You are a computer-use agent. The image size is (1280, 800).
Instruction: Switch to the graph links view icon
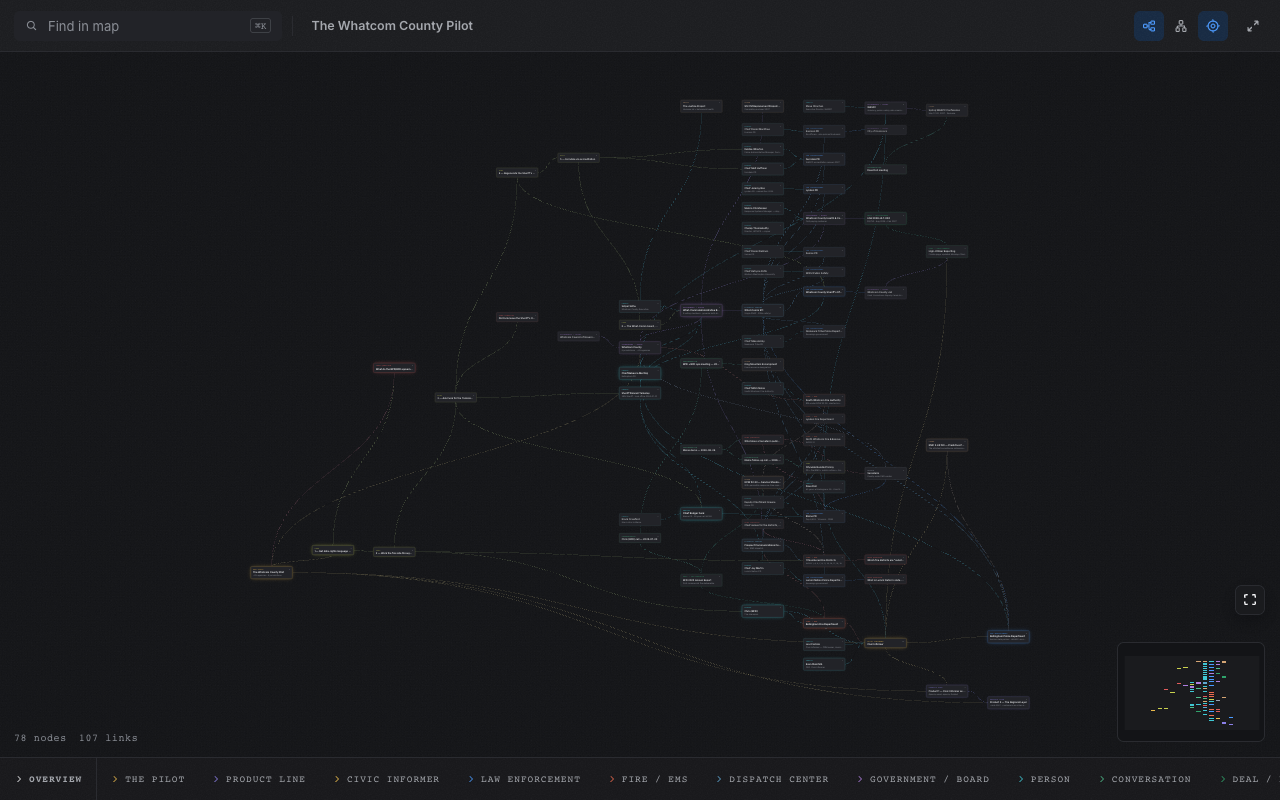[1149, 26]
